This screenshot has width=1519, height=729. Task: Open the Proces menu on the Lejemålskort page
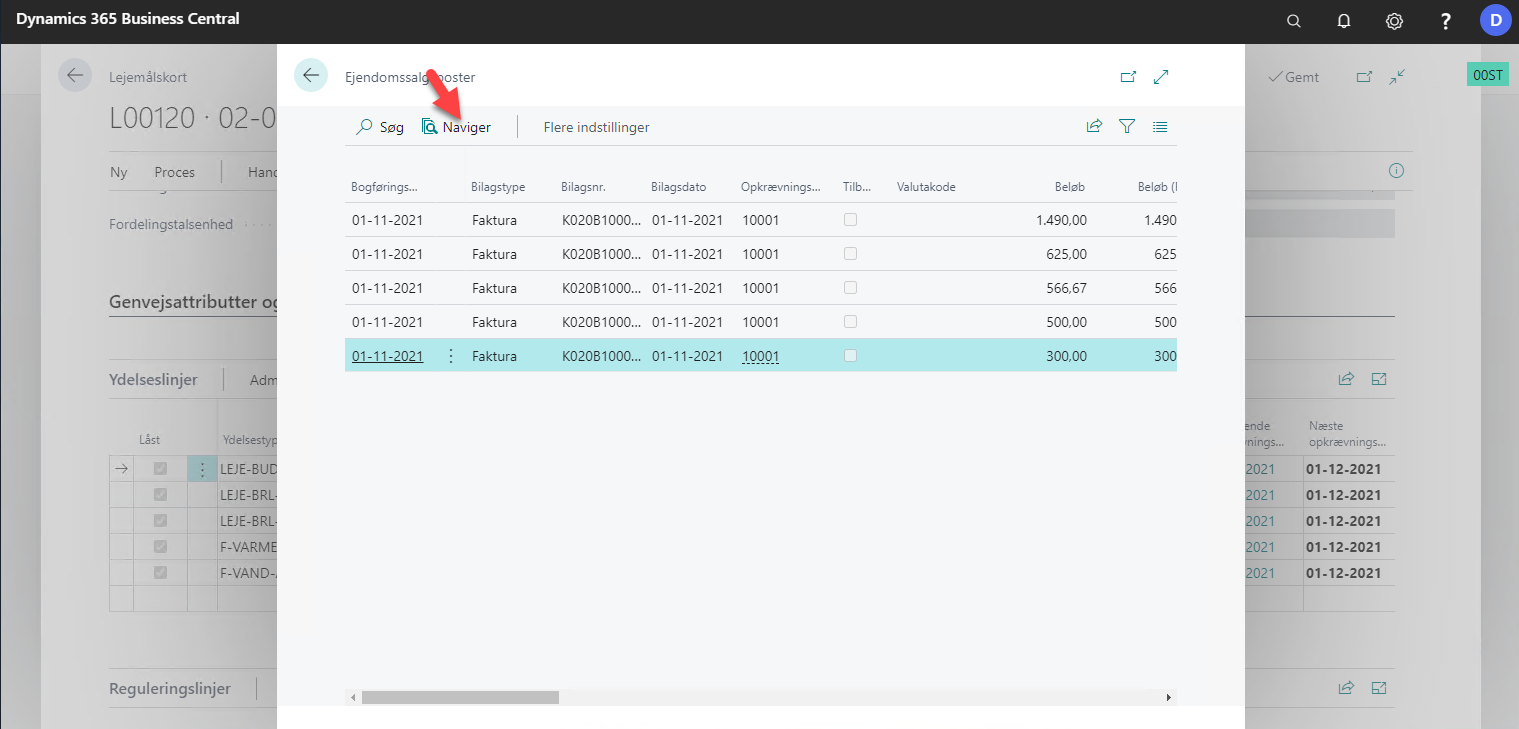click(x=175, y=172)
